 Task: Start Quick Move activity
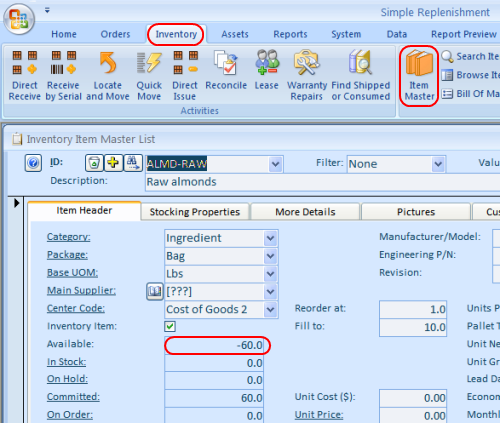[x=149, y=75]
